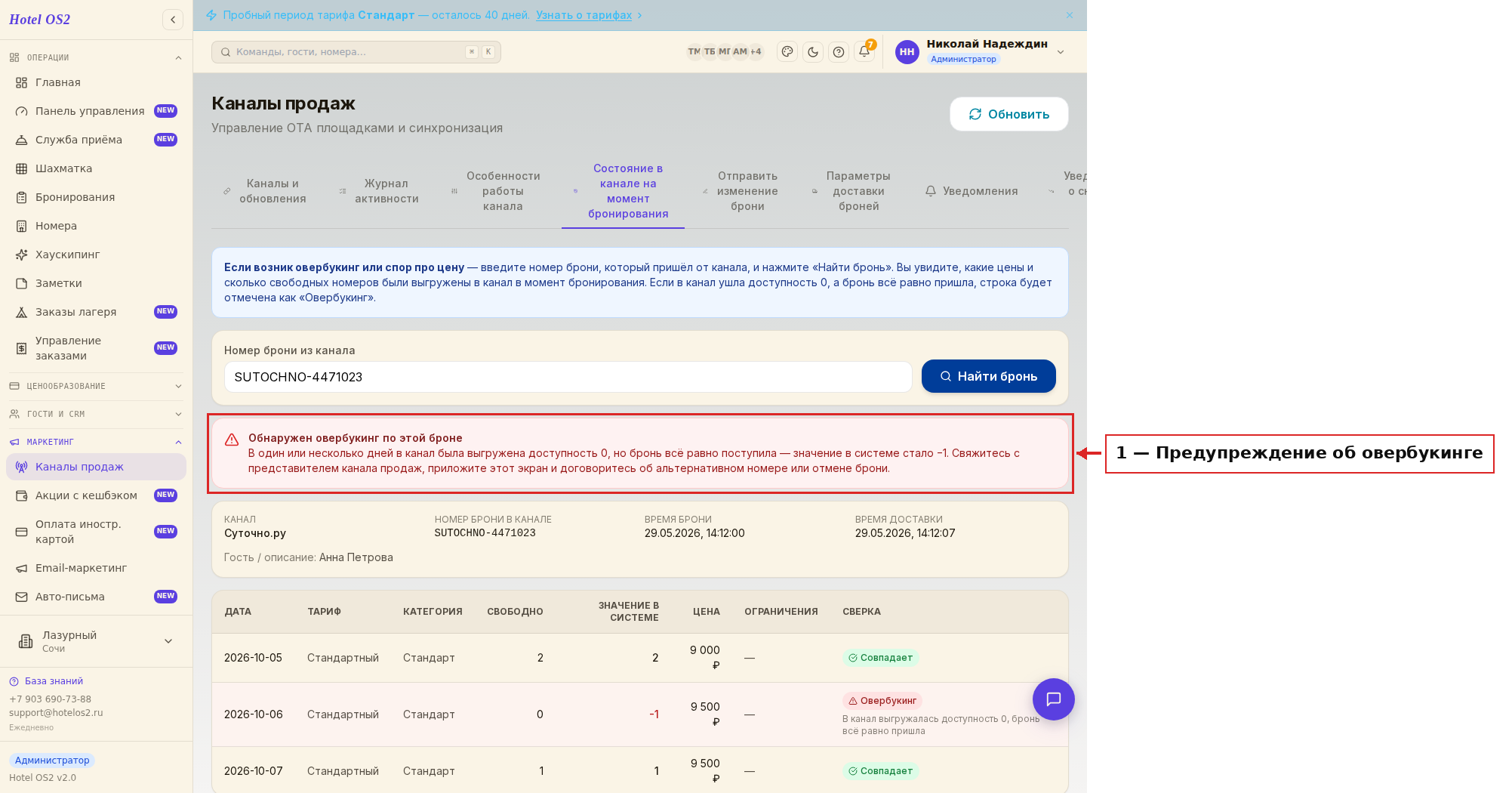Click the overbooking warning triangle icon
Screen dimensions: 1512x793
pyautogui.click(x=232, y=440)
